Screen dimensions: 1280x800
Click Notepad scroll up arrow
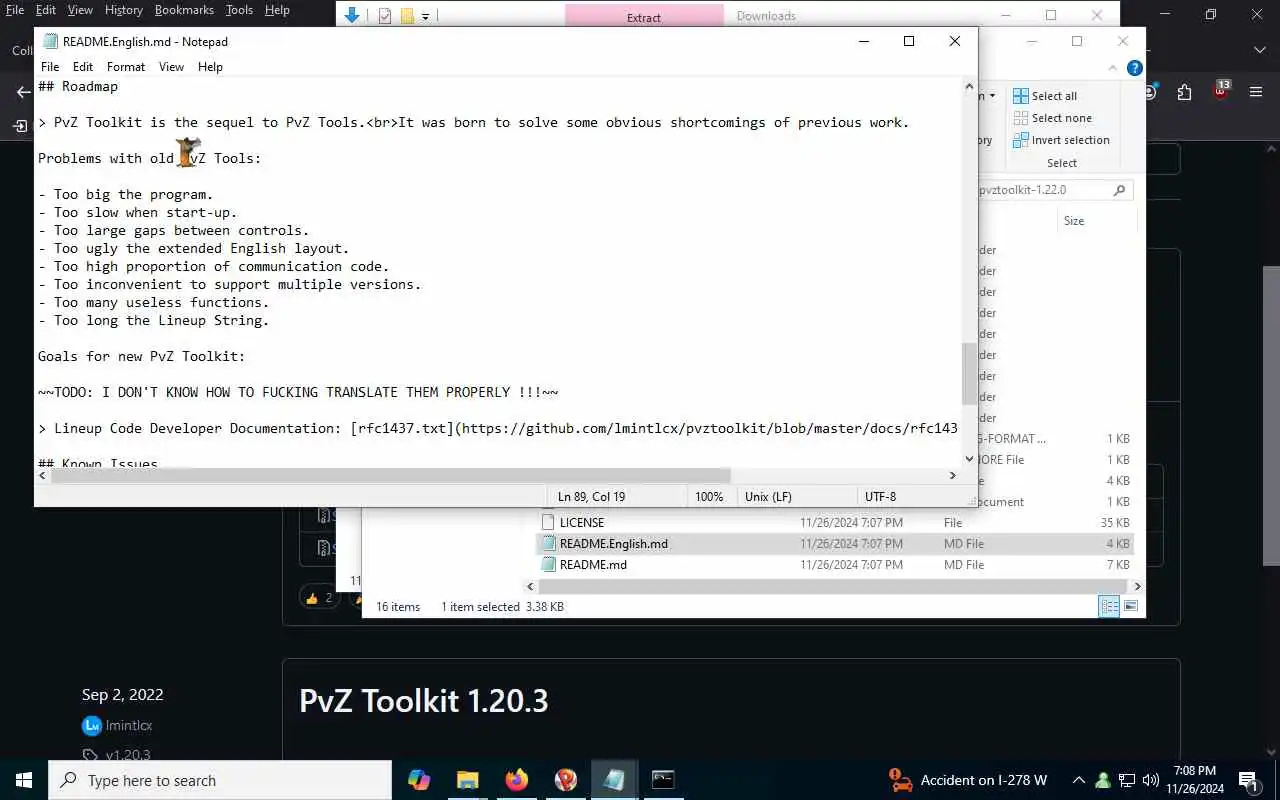(969, 86)
